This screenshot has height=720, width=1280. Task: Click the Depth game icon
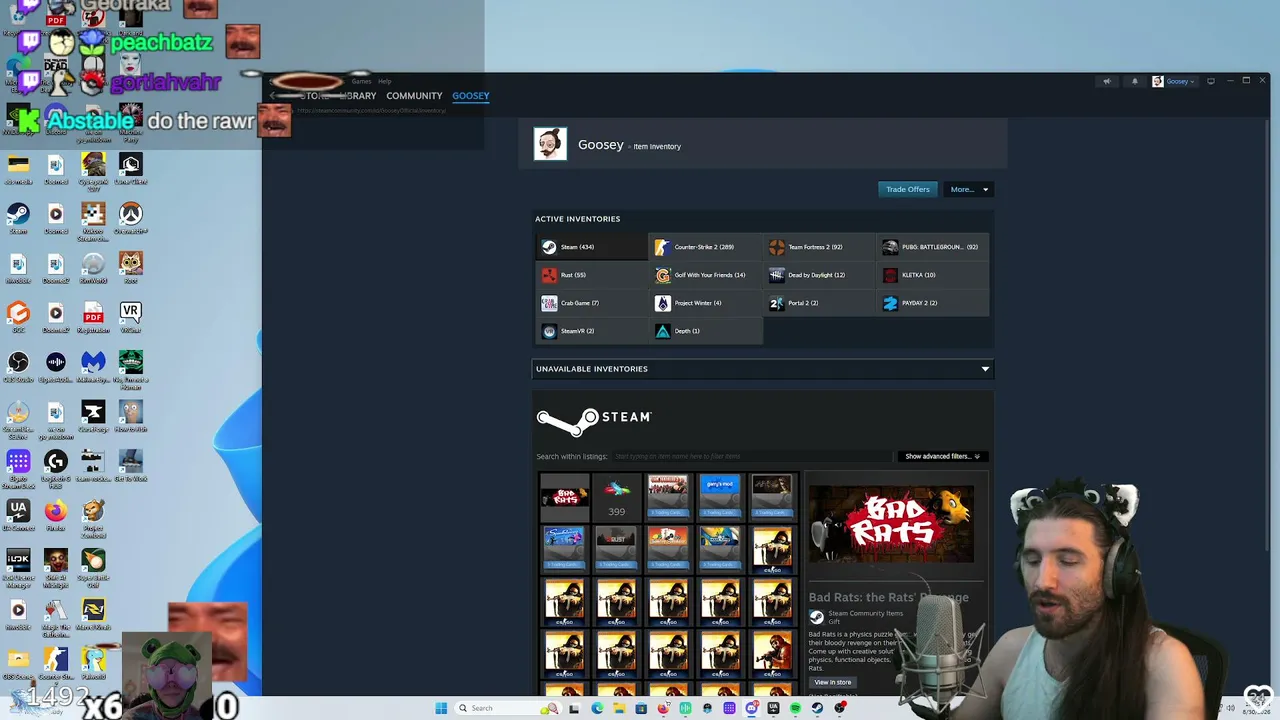663,331
